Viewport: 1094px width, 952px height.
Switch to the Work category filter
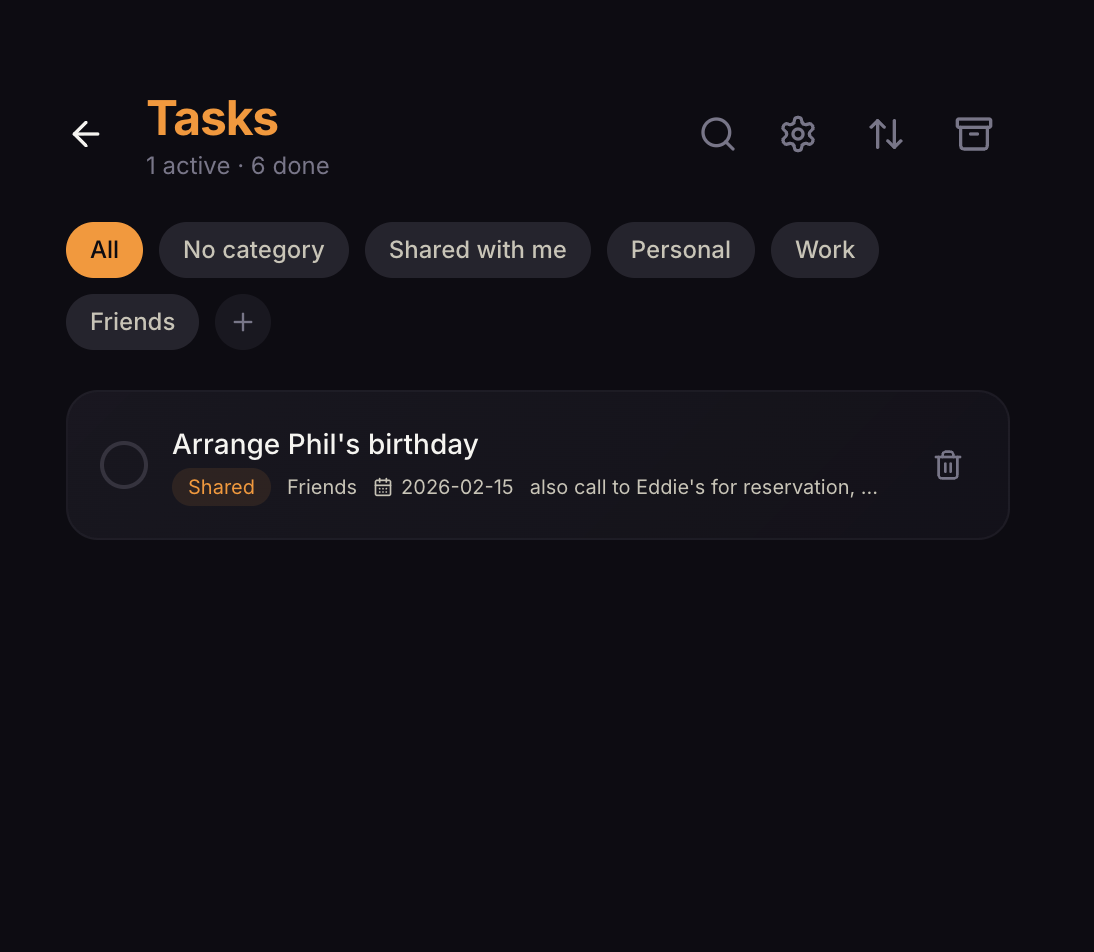point(824,249)
